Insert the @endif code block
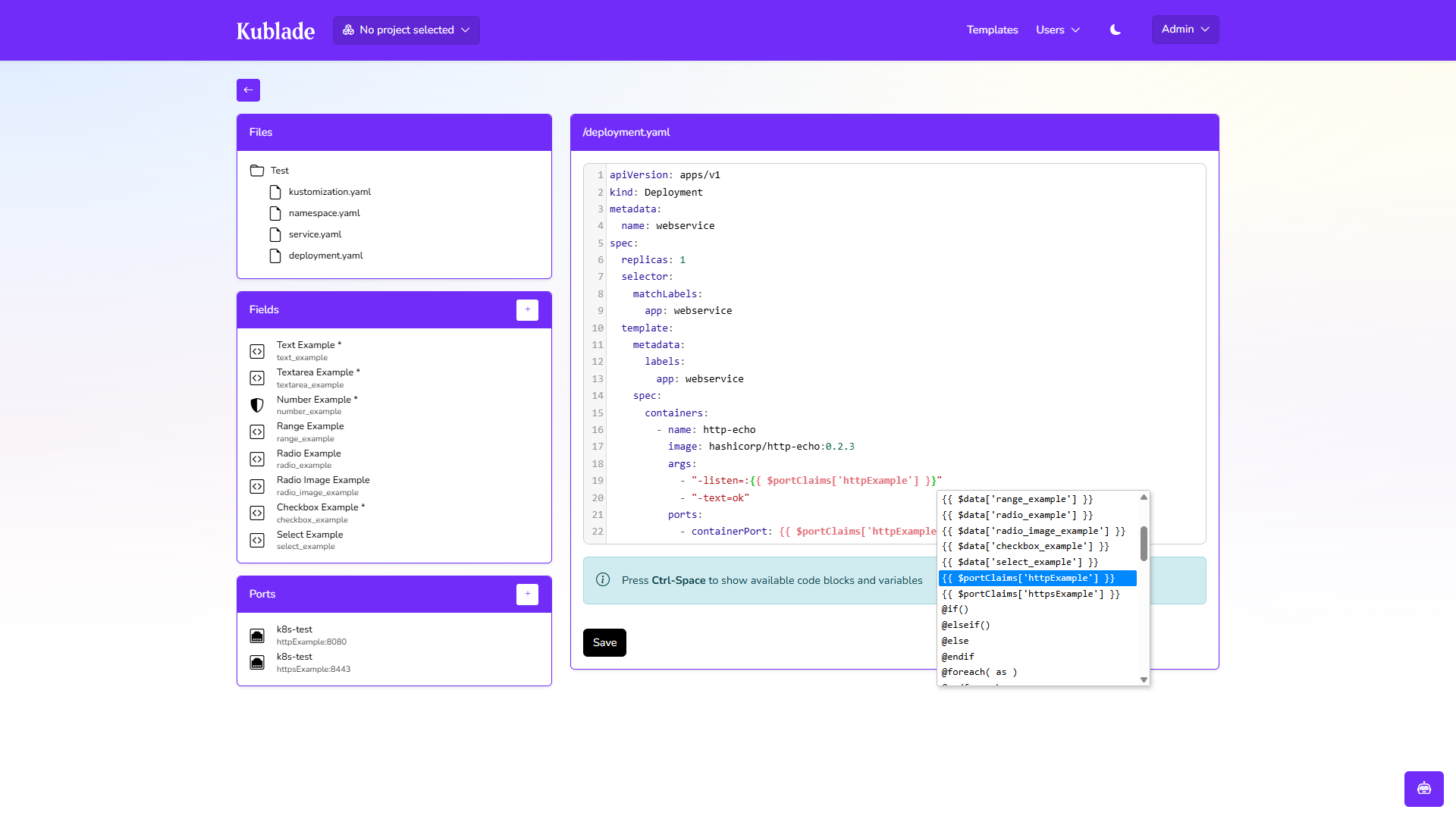 pos(1037,657)
